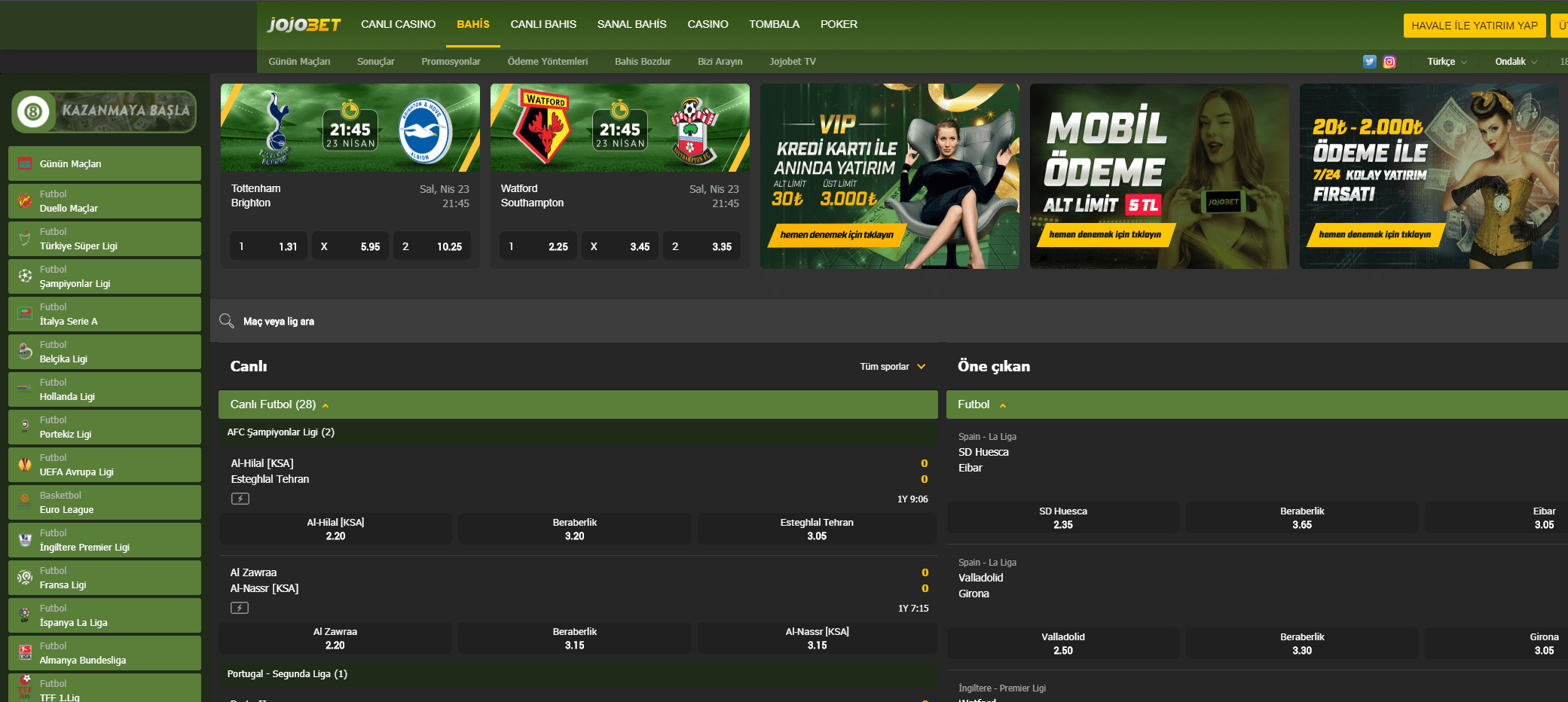Viewport: 1568px width, 702px height.
Task: Click live stats icon for Al-Hilal match
Action: coord(240,499)
